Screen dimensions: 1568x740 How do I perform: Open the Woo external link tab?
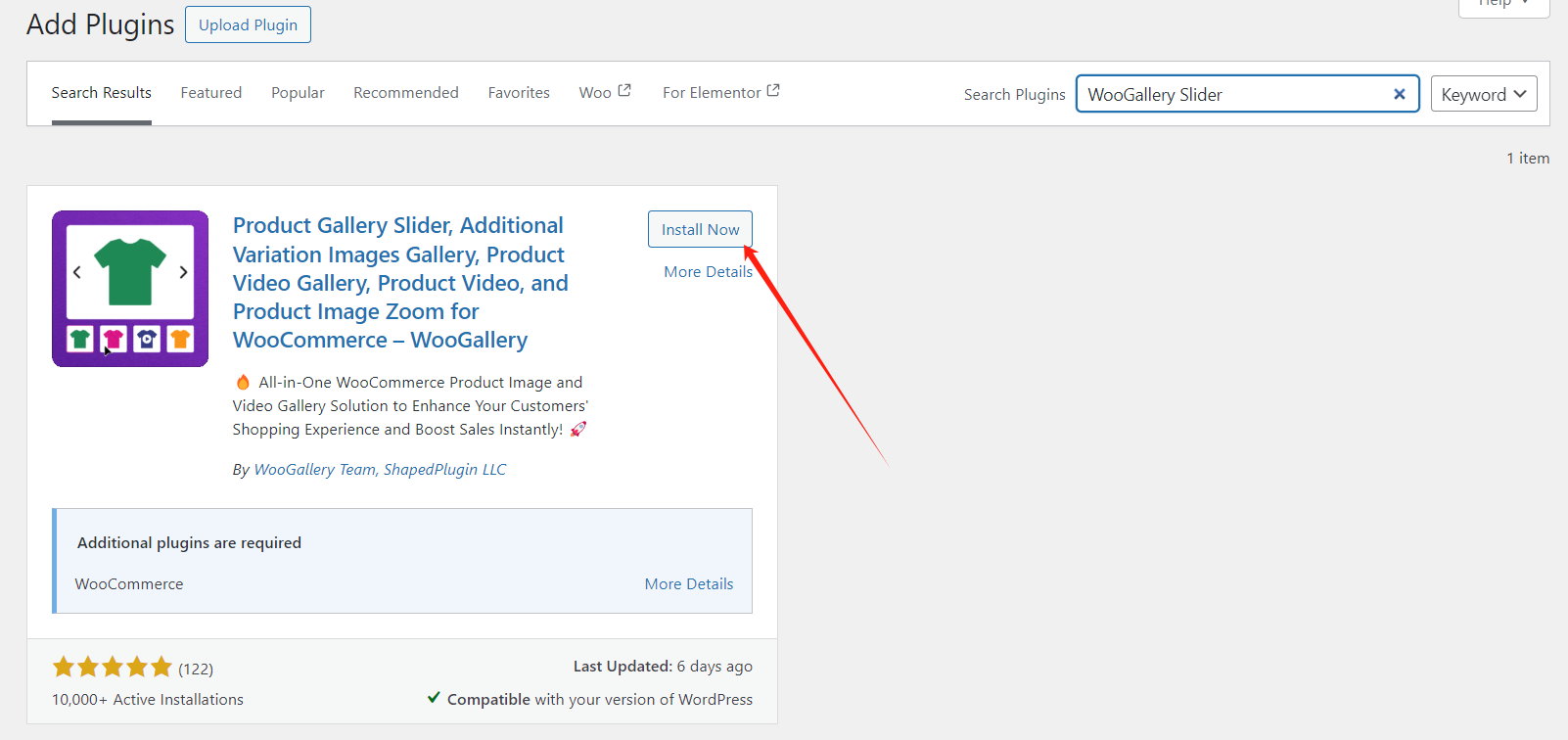pos(605,92)
